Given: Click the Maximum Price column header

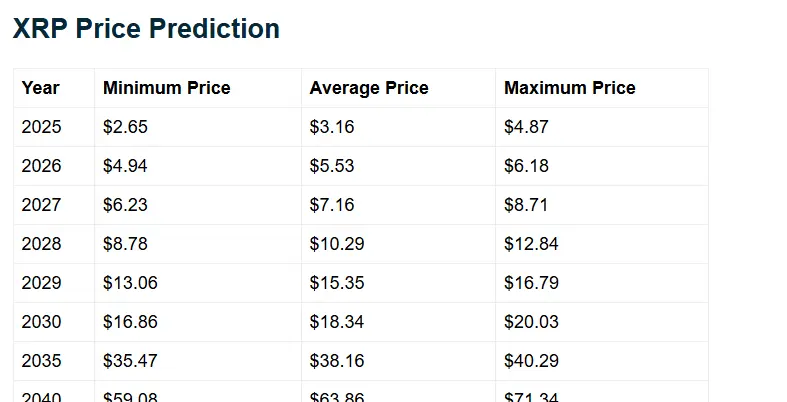Looking at the screenshot, I should [570, 88].
